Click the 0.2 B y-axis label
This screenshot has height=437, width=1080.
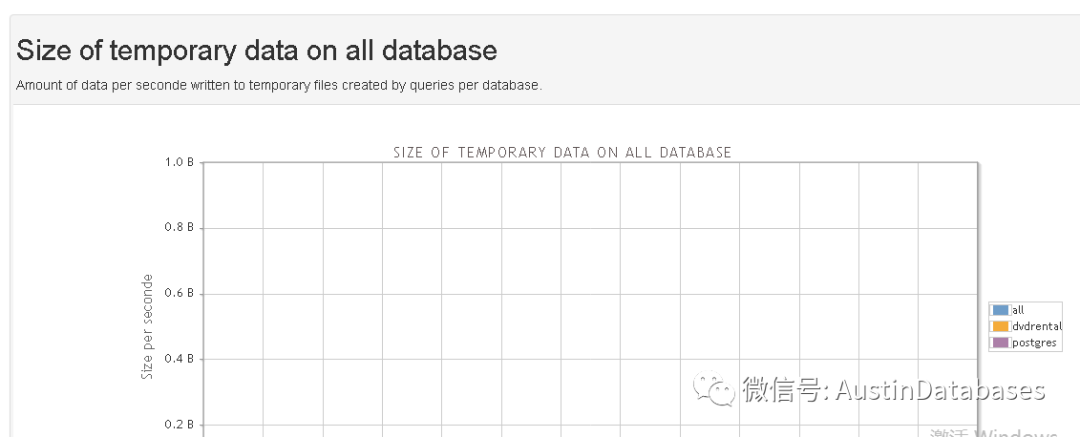point(180,425)
